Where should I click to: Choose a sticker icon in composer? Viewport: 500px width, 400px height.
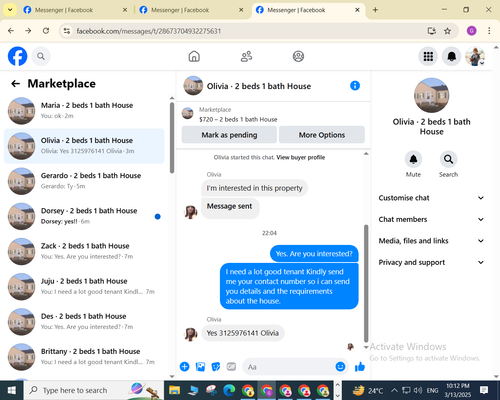[216, 367]
